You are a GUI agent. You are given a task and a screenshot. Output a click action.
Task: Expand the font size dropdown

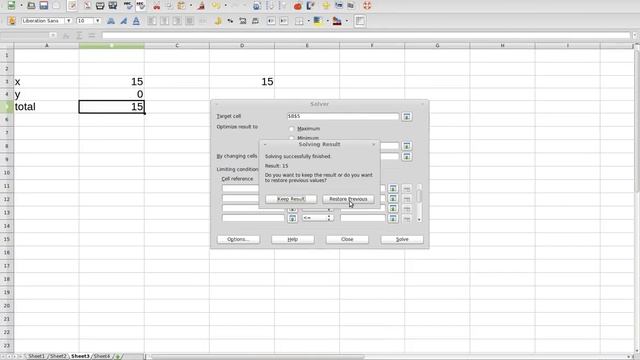click(x=98, y=21)
